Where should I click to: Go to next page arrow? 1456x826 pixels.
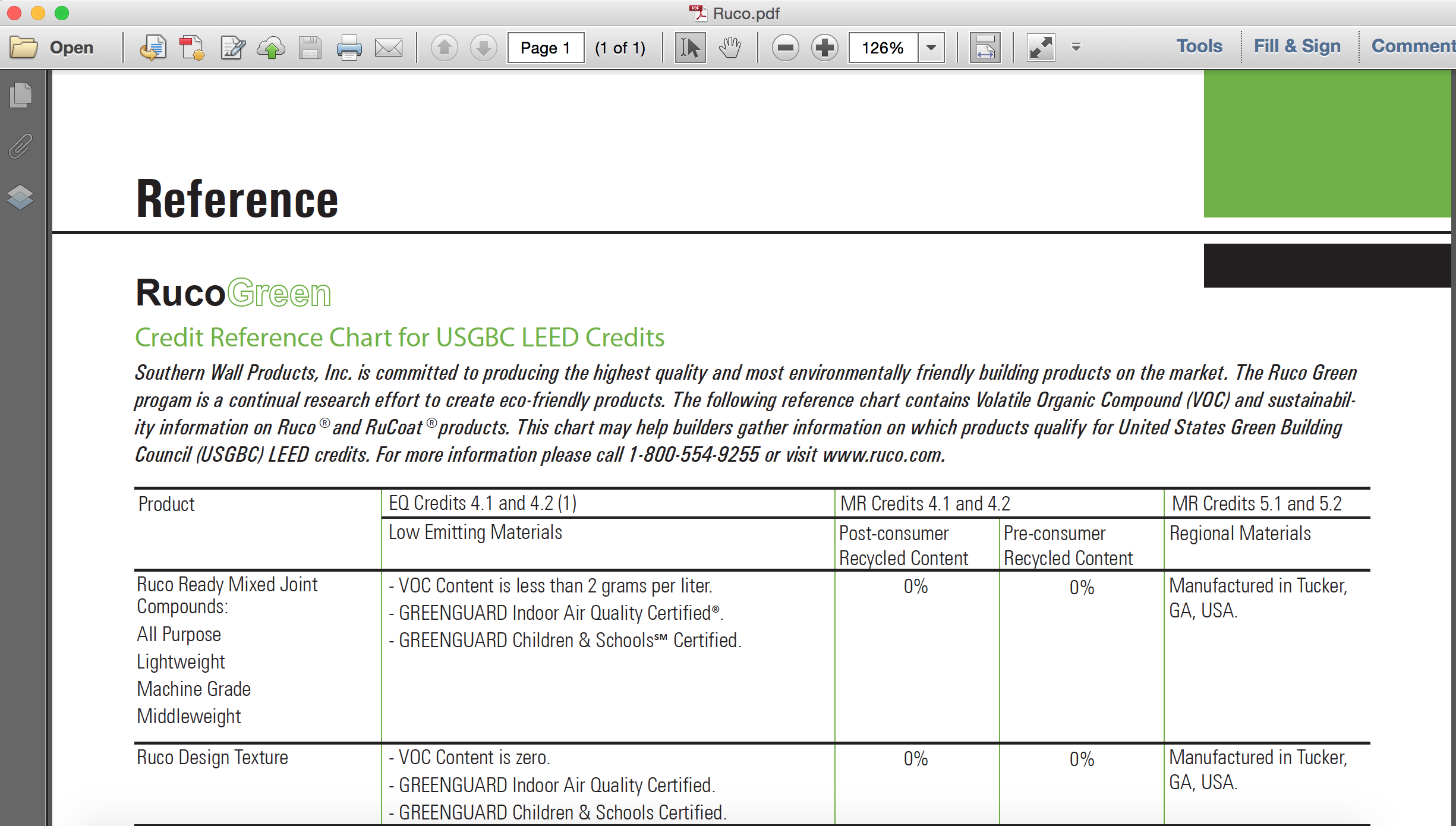[x=484, y=48]
